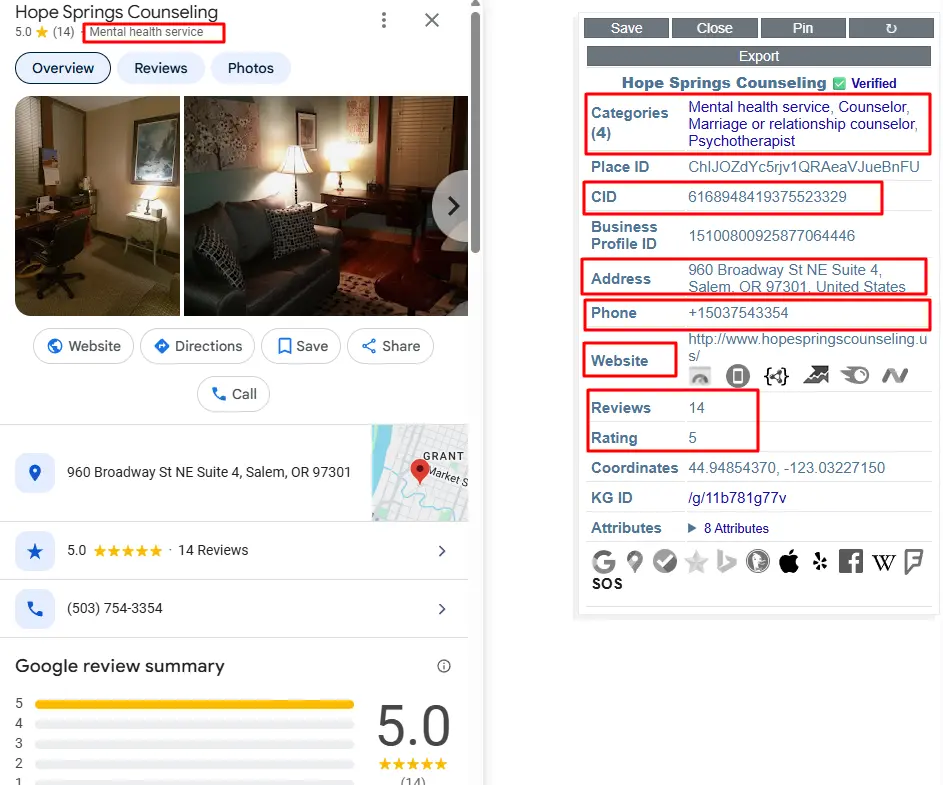This screenshot has height=785, width=943.
Task: Click the 5-star rating bar
Action: click(x=194, y=704)
